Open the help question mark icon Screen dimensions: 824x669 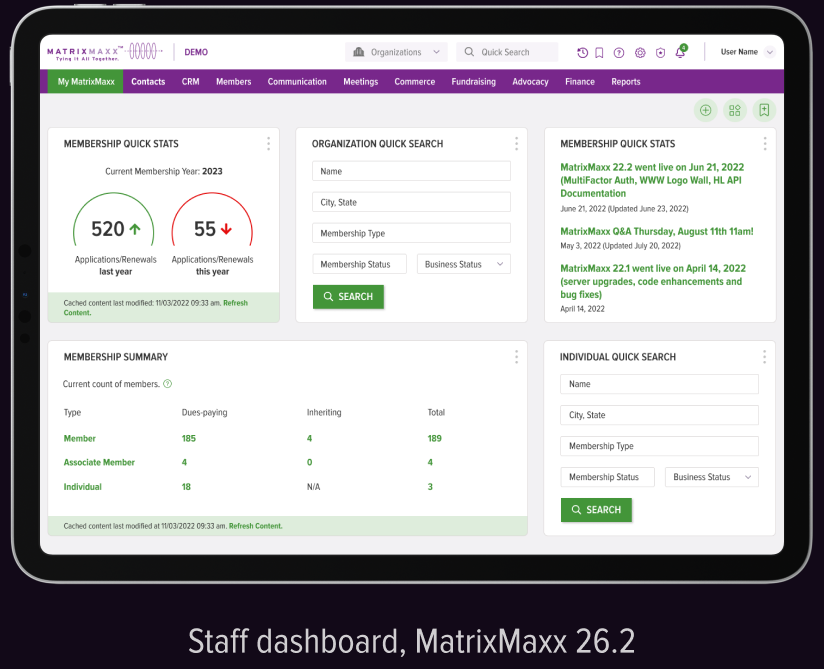(619, 53)
